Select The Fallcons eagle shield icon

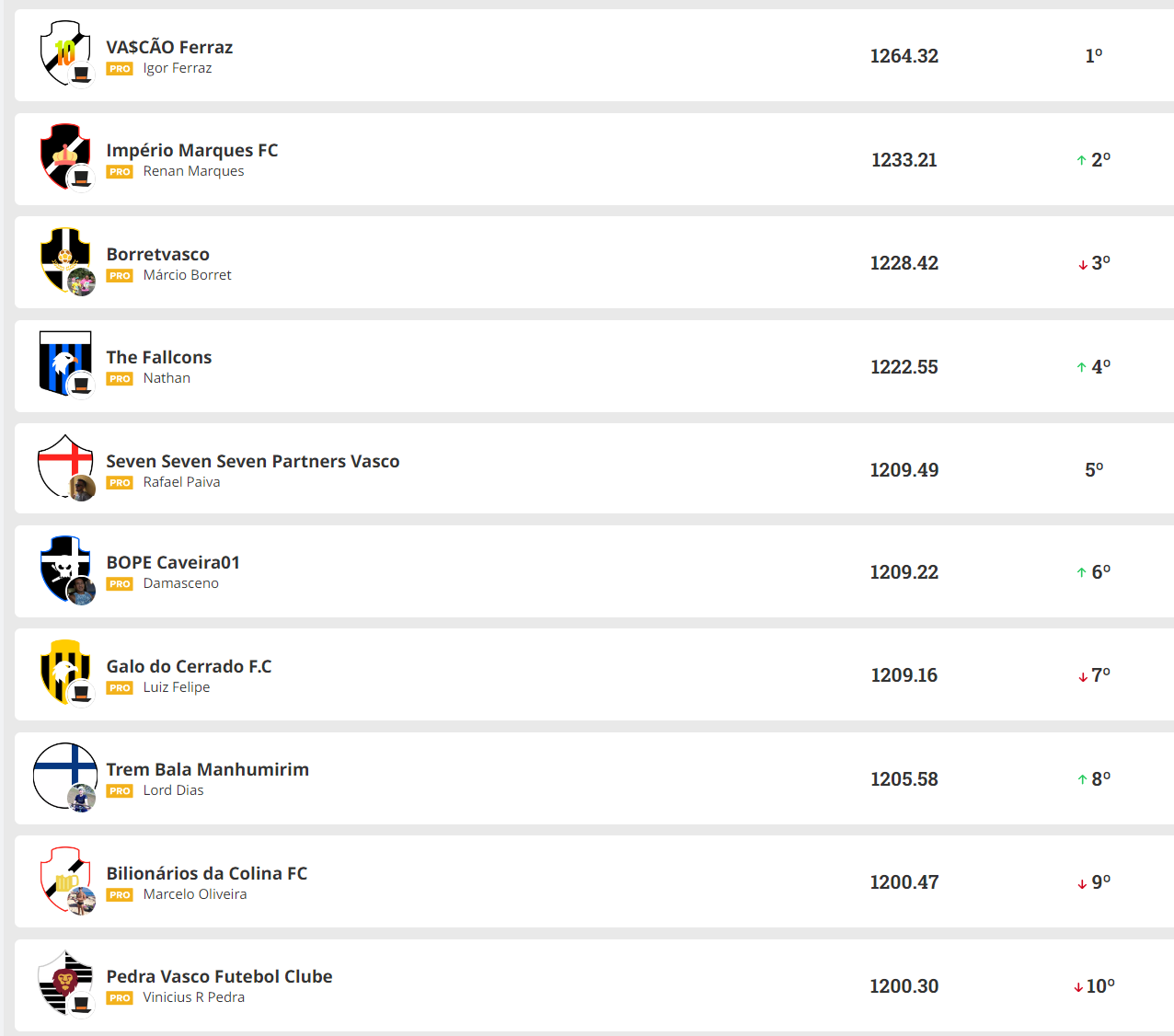point(64,363)
